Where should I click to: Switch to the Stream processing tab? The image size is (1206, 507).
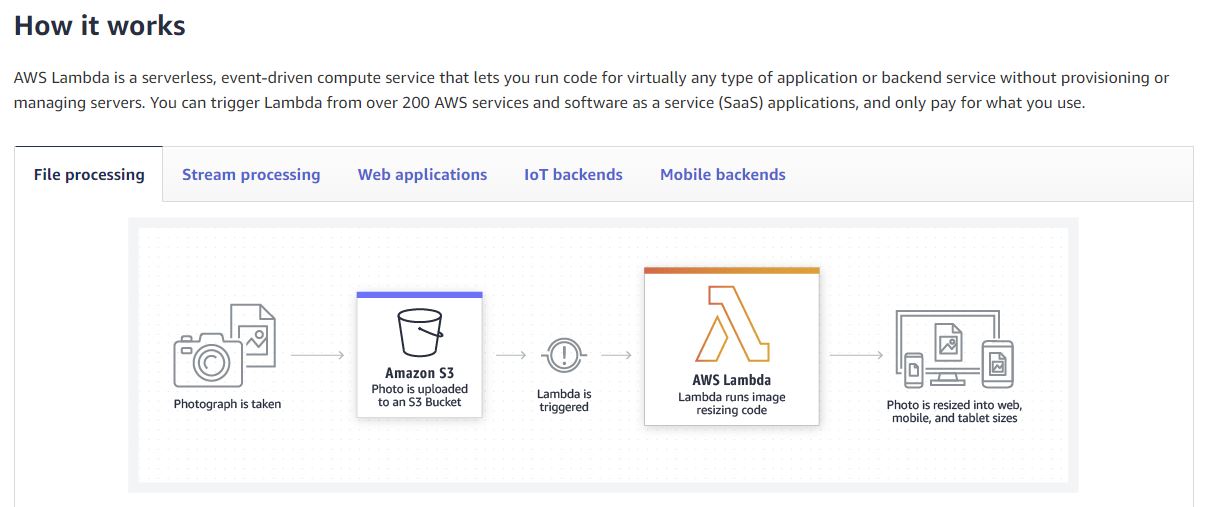pyautogui.click(x=251, y=175)
